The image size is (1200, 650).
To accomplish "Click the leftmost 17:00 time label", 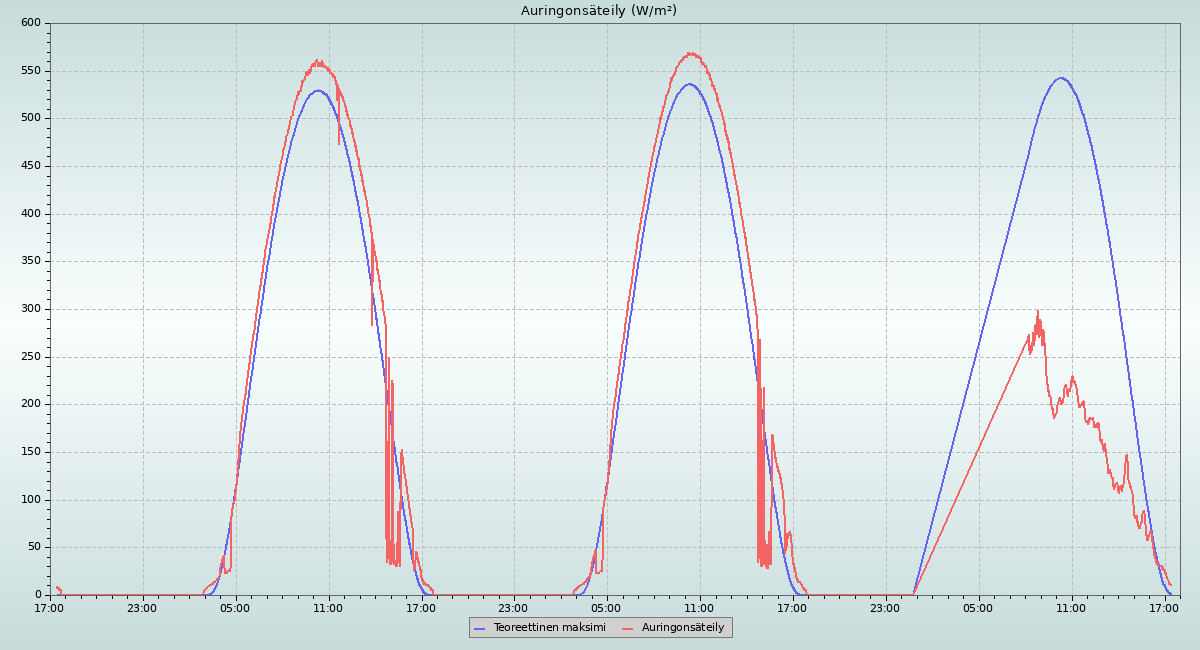I will (50, 608).
